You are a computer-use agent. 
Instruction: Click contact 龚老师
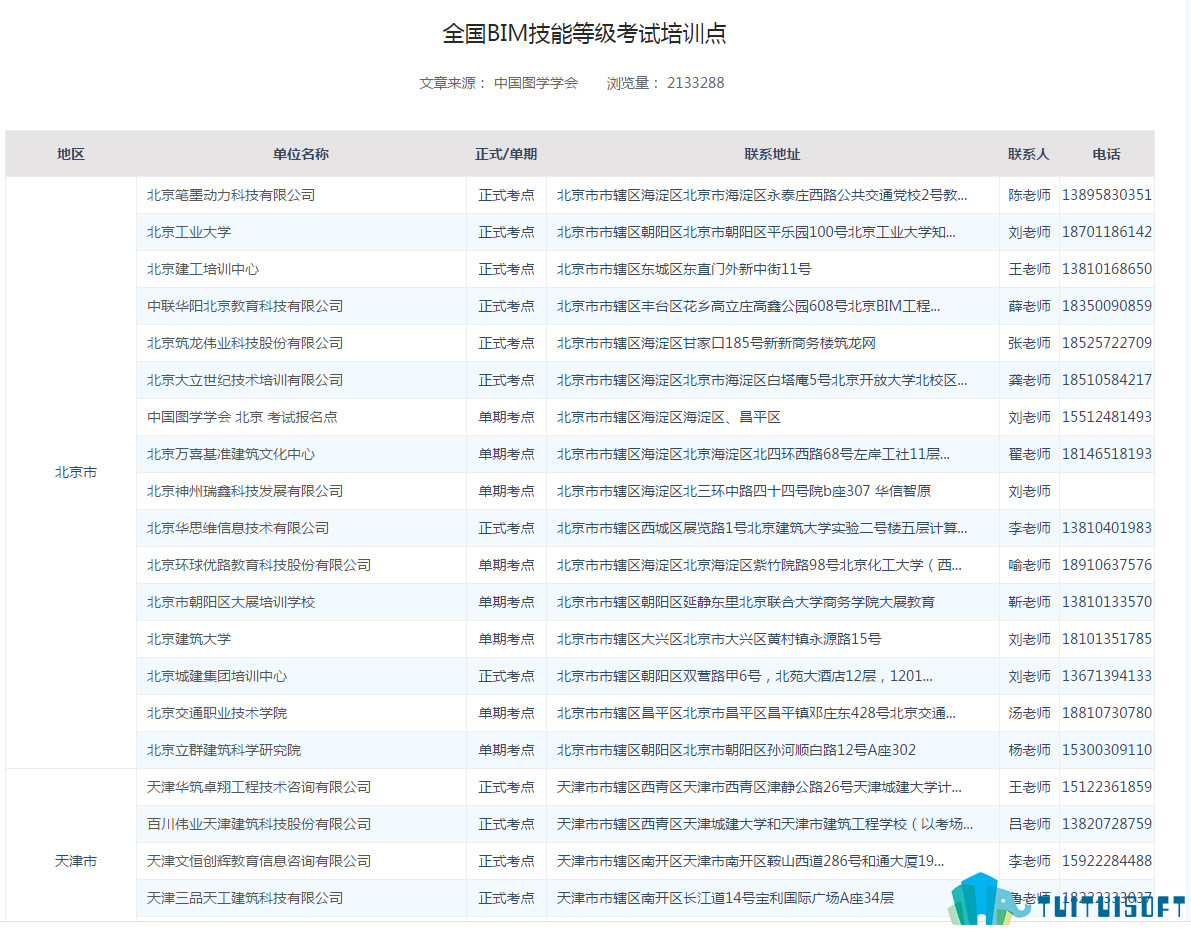tap(1029, 380)
